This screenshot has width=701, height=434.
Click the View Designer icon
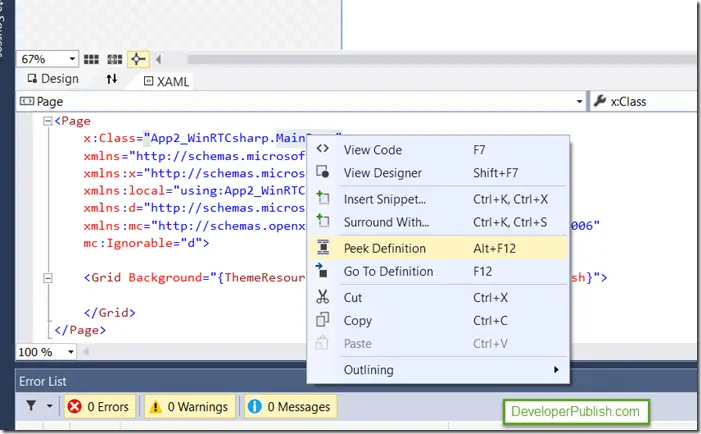(322, 172)
